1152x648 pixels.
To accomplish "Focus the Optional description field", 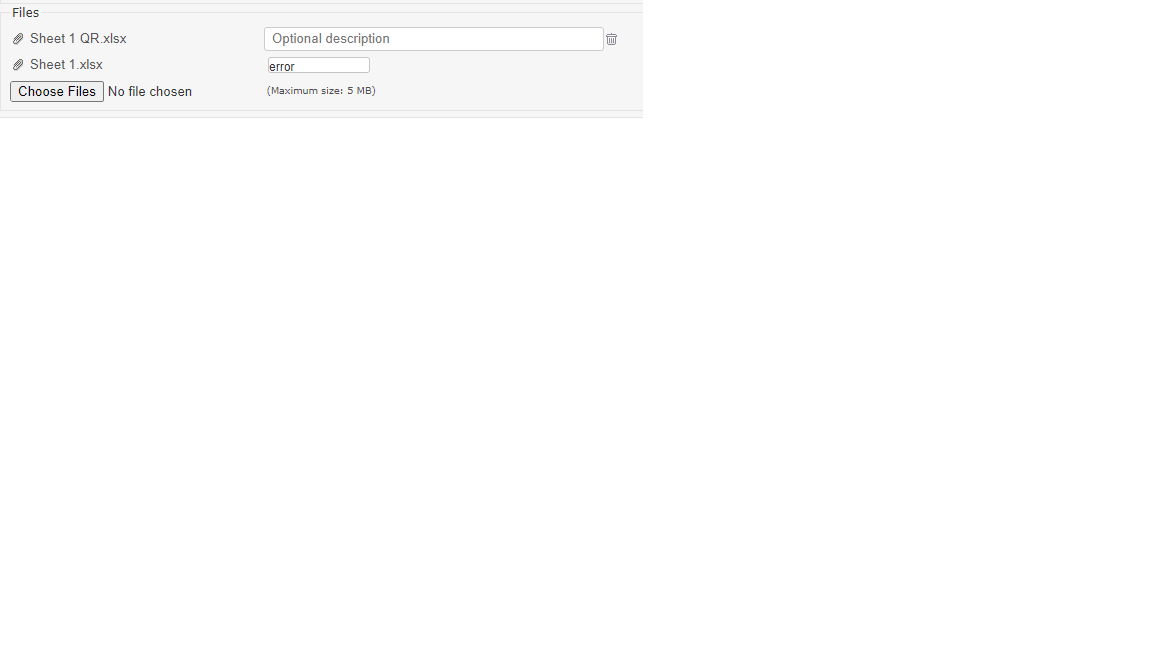I will [433, 39].
